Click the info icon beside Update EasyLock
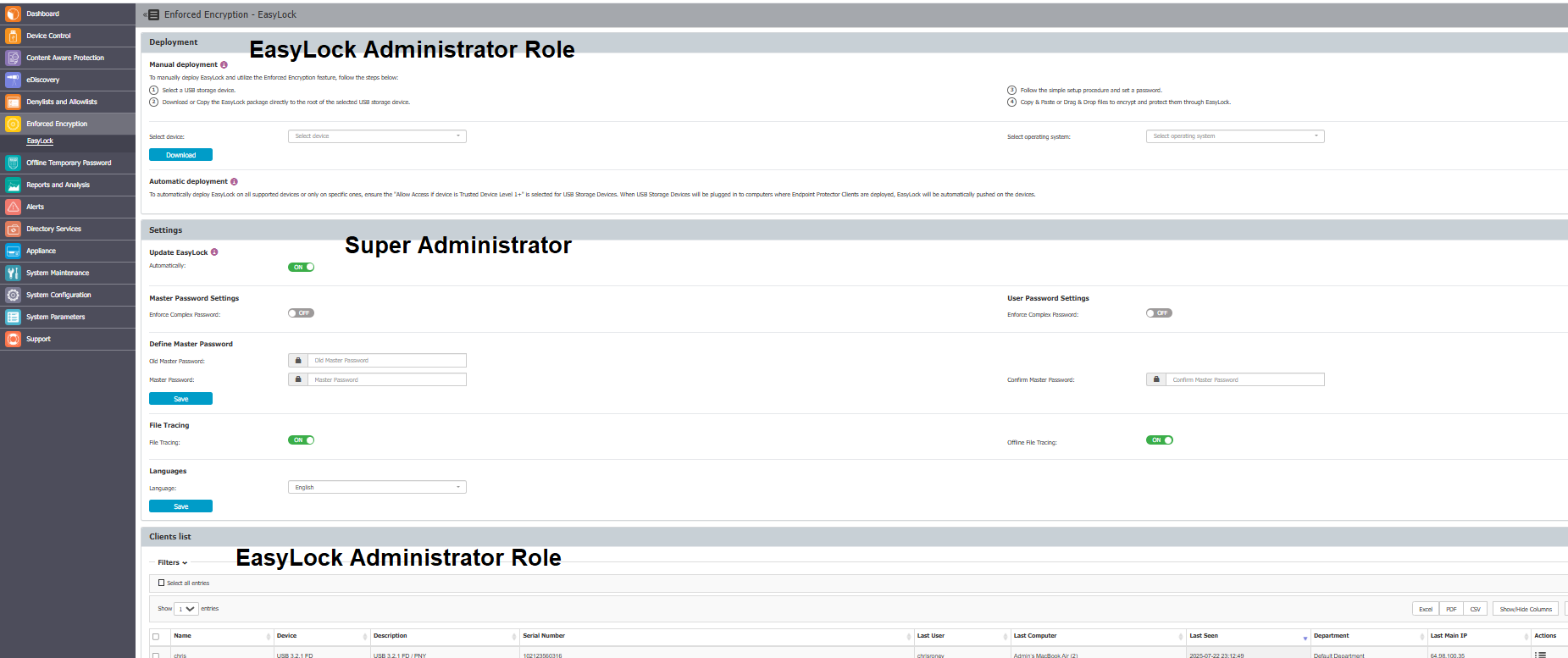Viewport: 1568px width, 658px height. [214, 252]
